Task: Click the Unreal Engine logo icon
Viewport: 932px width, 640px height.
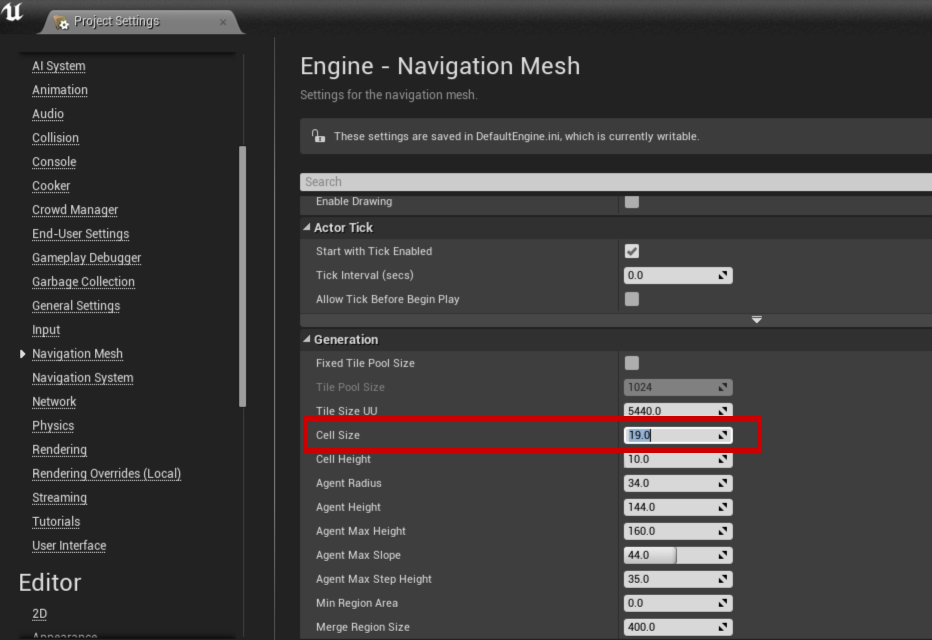Action: coord(14,13)
